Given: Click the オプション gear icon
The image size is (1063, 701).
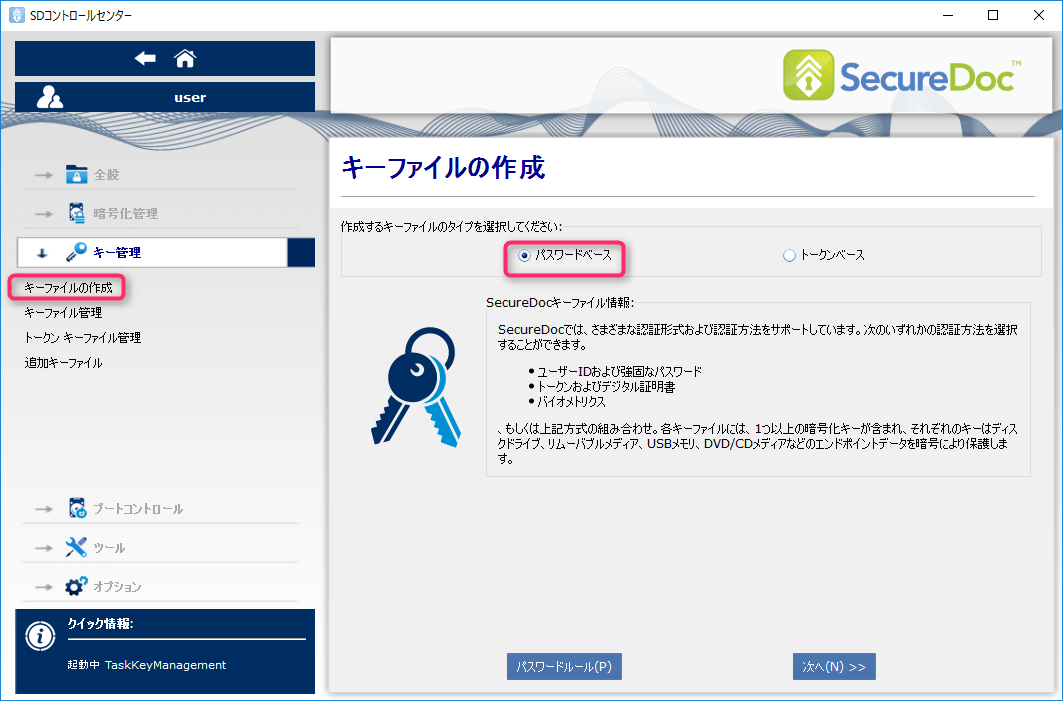Looking at the screenshot, I should coord(77,586).
